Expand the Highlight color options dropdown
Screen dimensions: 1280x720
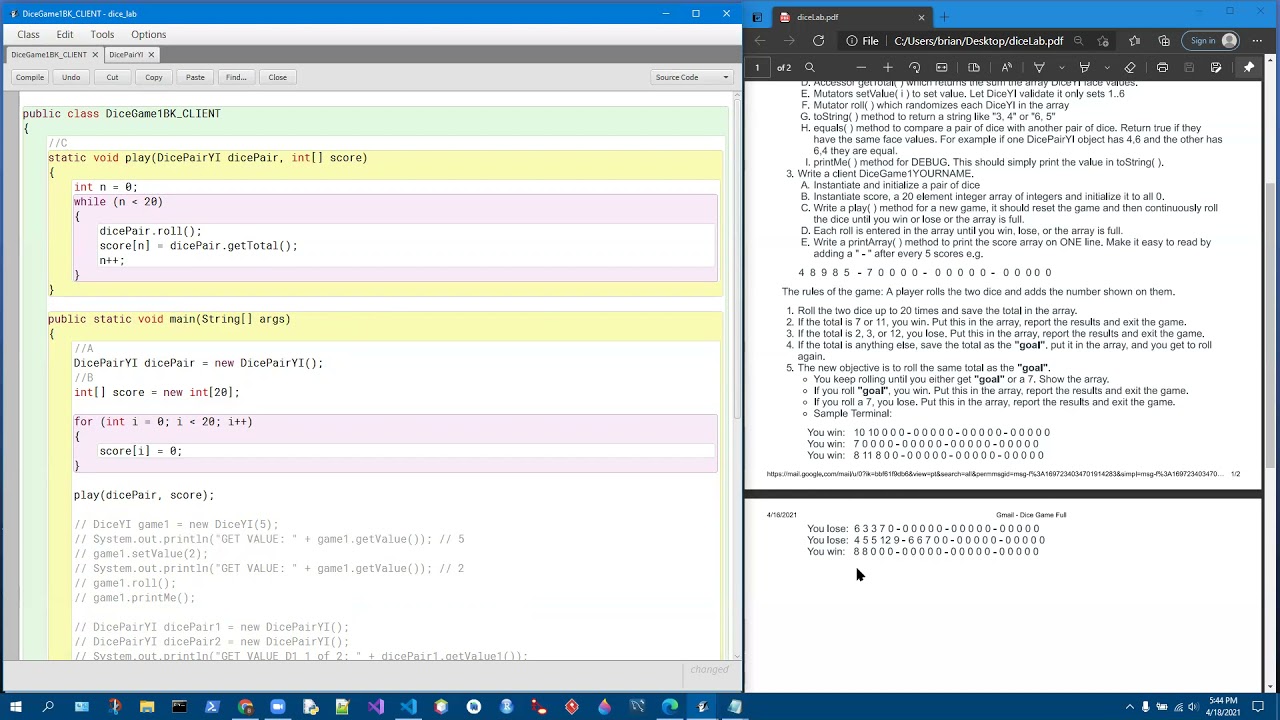(x=1107, y=67)
